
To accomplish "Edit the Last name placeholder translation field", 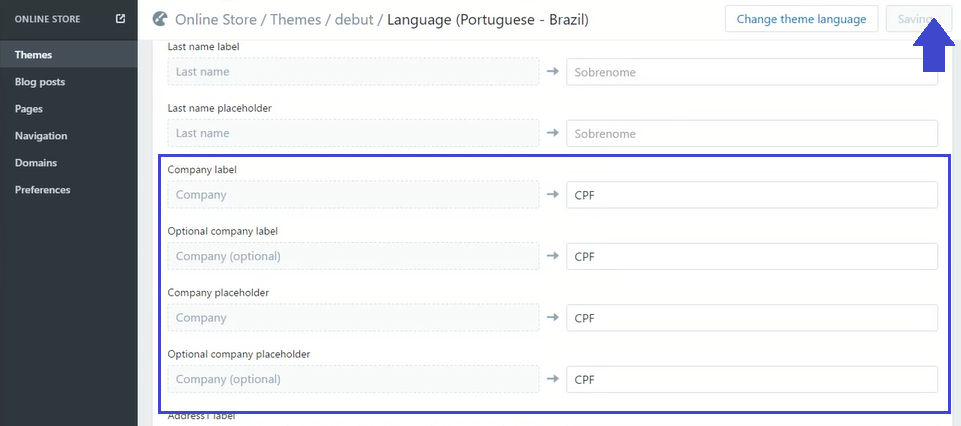I will click(x=752, y=134).
